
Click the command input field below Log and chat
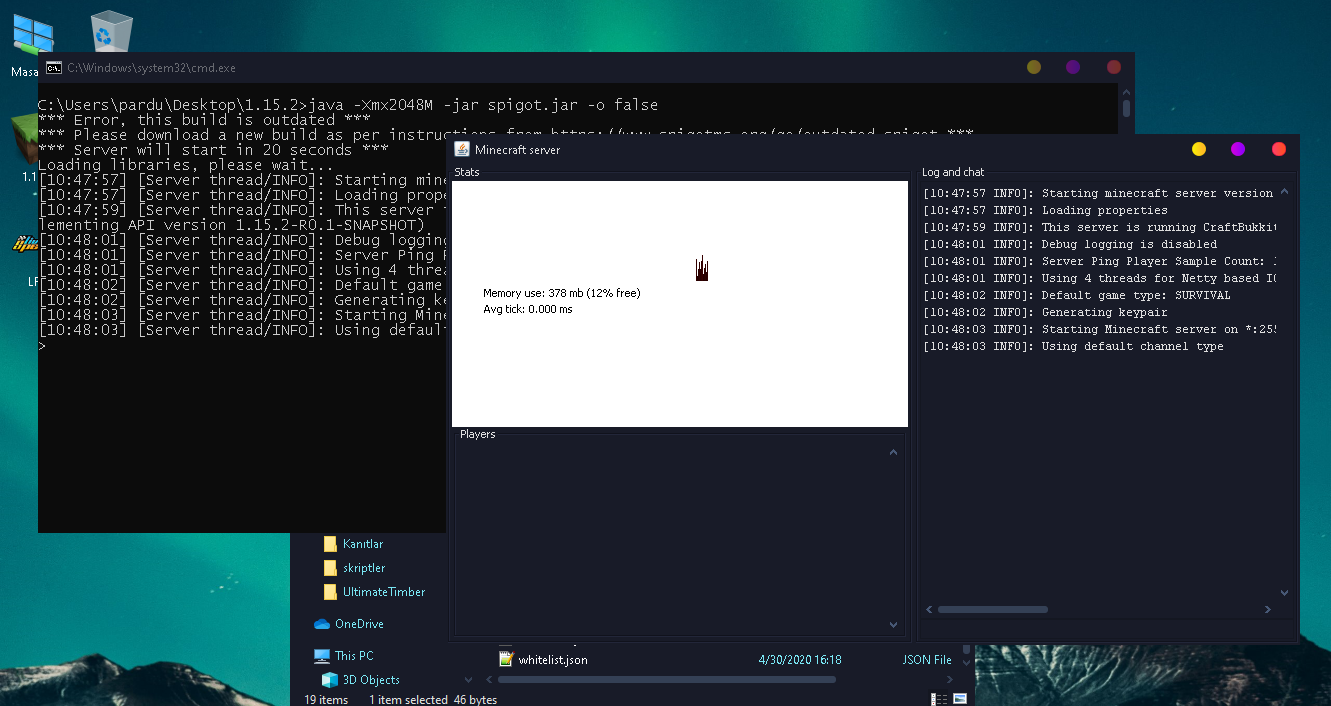coord(1107,629)
